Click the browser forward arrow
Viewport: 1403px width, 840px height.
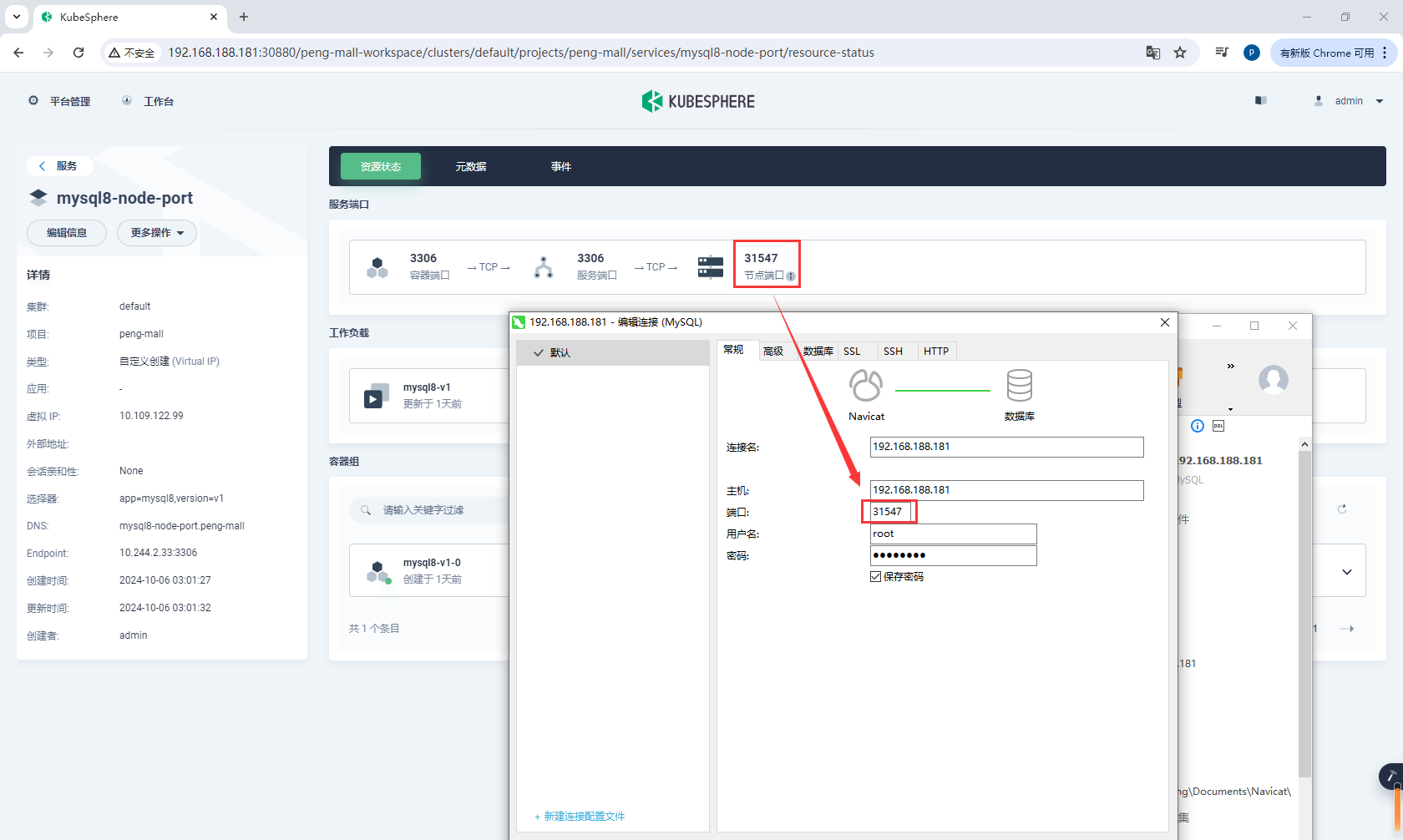[x=48, y=53]
